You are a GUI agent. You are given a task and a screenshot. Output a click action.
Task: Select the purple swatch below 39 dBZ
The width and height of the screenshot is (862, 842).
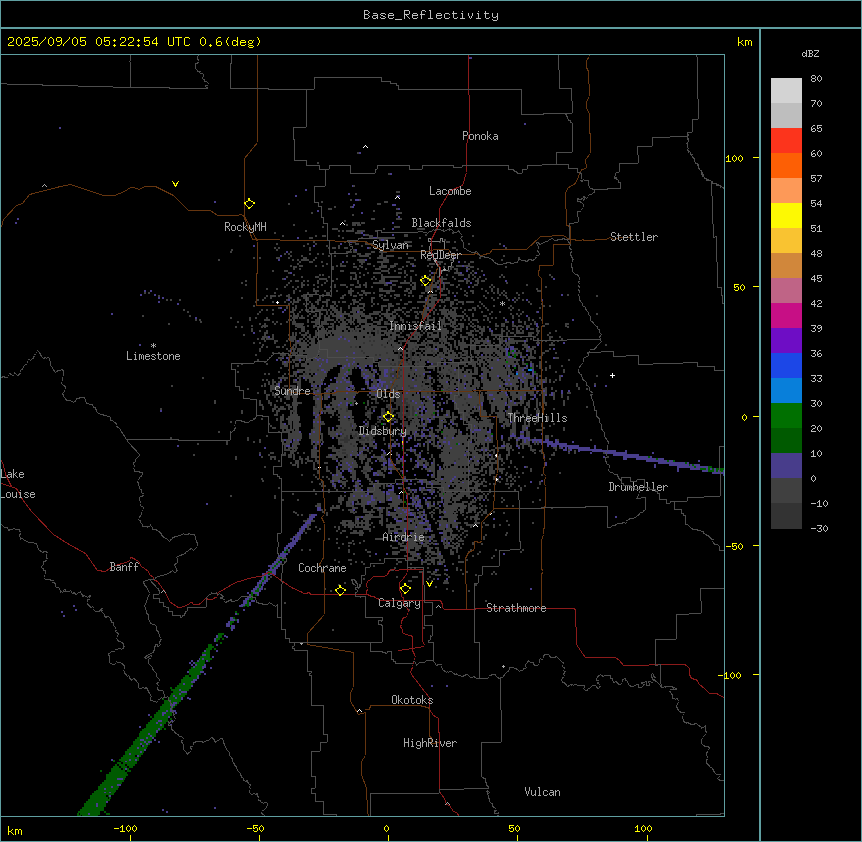[x=786, y=341]
